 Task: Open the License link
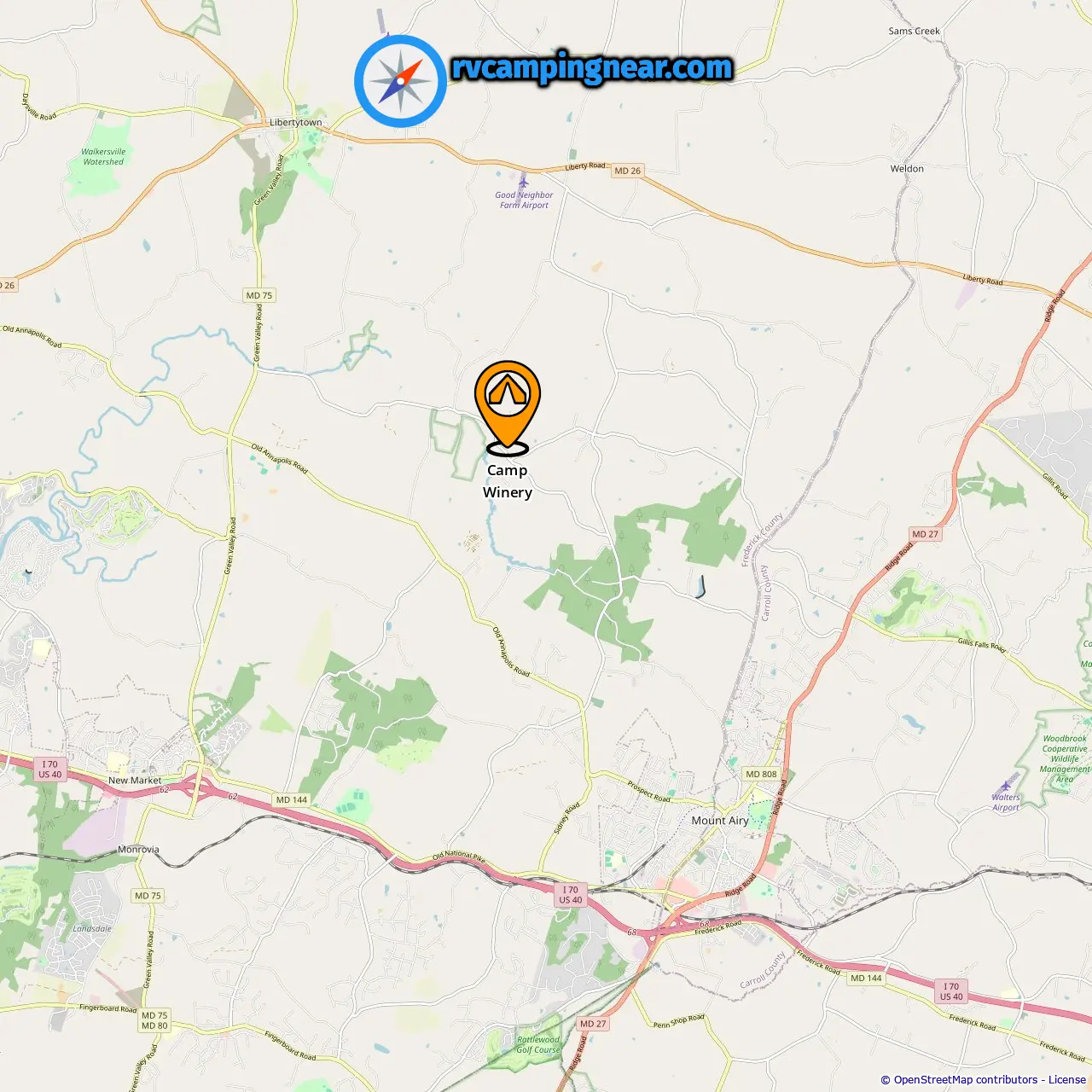click(x=1067, y=1079)
